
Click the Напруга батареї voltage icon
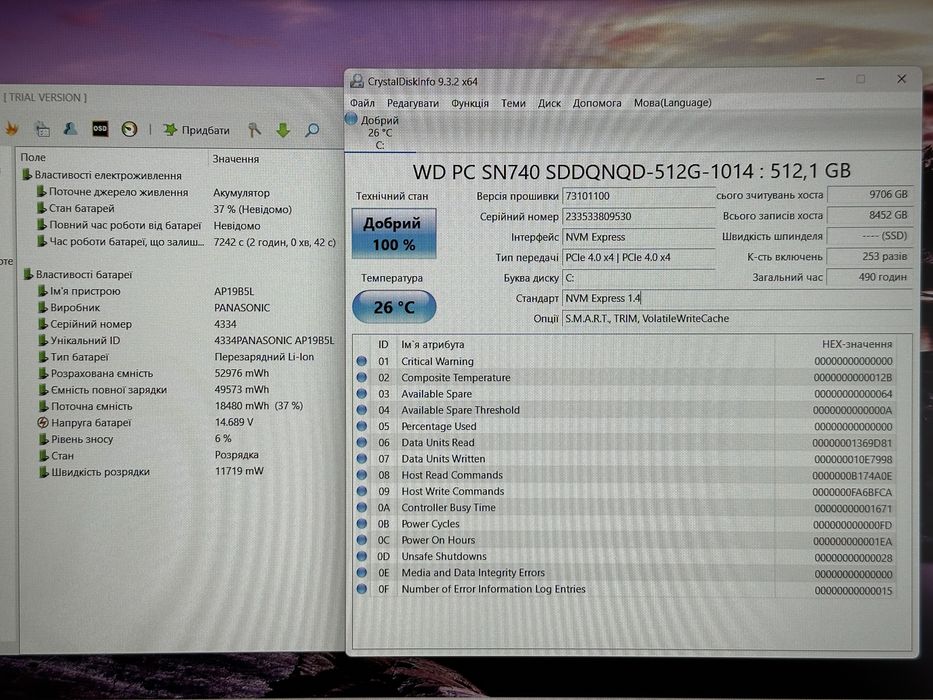(x=43, y=423)
